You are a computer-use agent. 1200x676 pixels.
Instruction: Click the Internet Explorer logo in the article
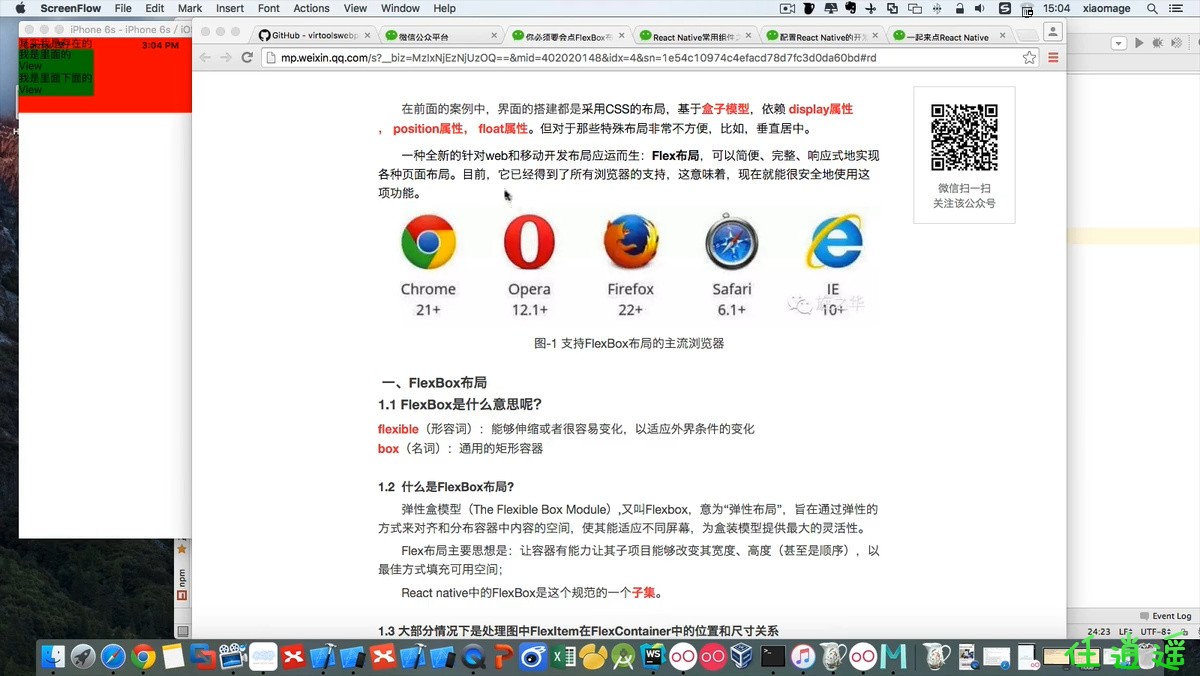[835, 241]
